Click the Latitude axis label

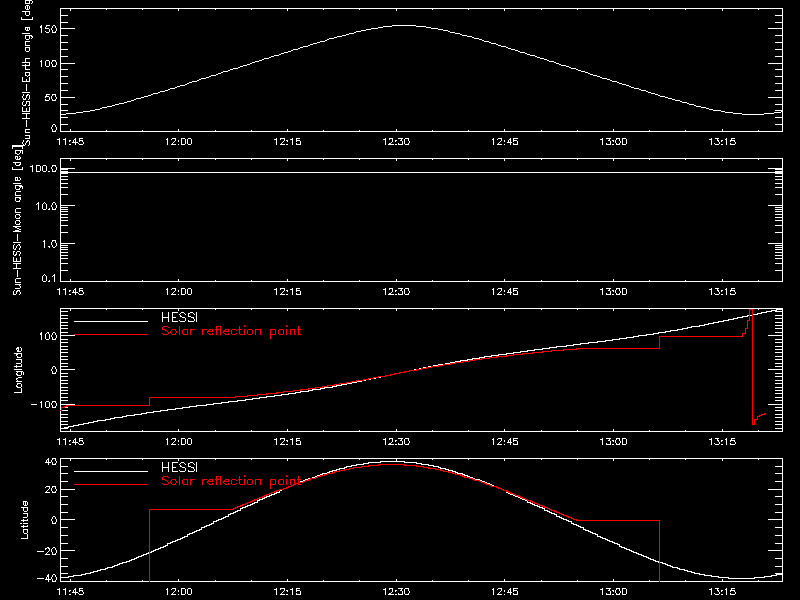24,520
